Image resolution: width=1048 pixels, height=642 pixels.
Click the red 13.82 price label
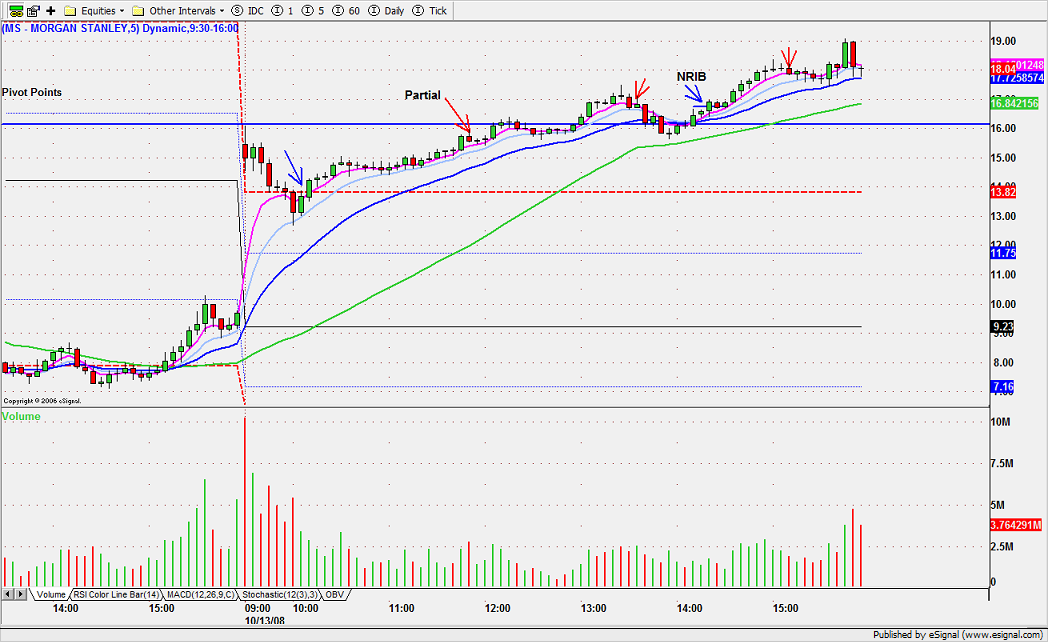(x=1003, y=192)
